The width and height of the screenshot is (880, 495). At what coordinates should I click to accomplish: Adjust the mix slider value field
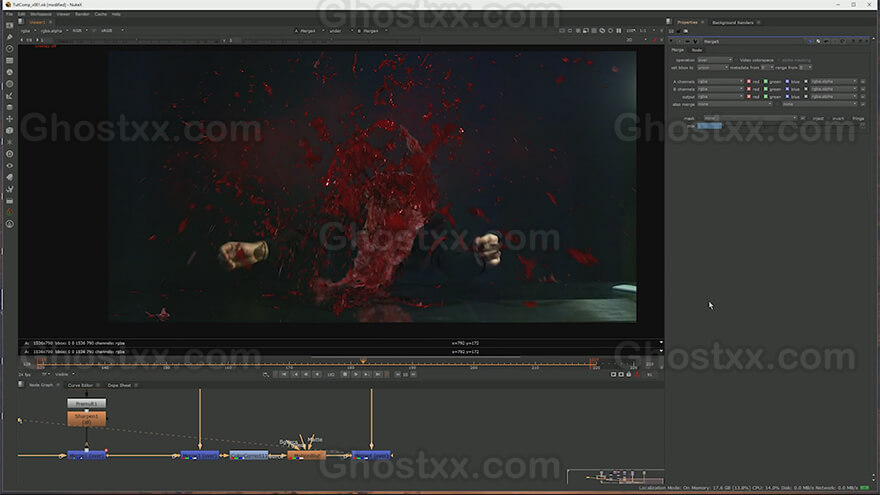tap(709, 126)
